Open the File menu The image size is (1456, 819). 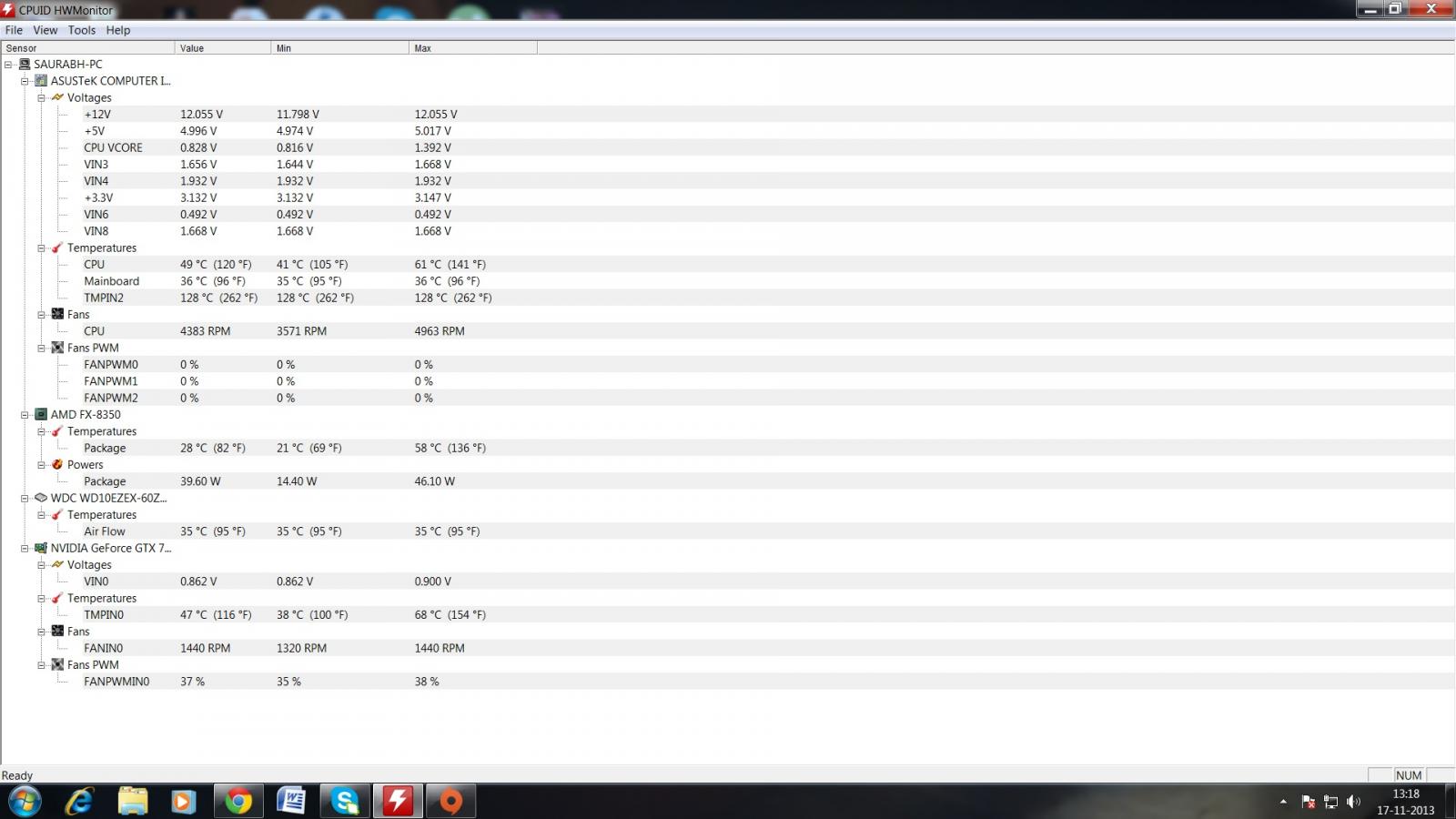click(x=14, y=30)
